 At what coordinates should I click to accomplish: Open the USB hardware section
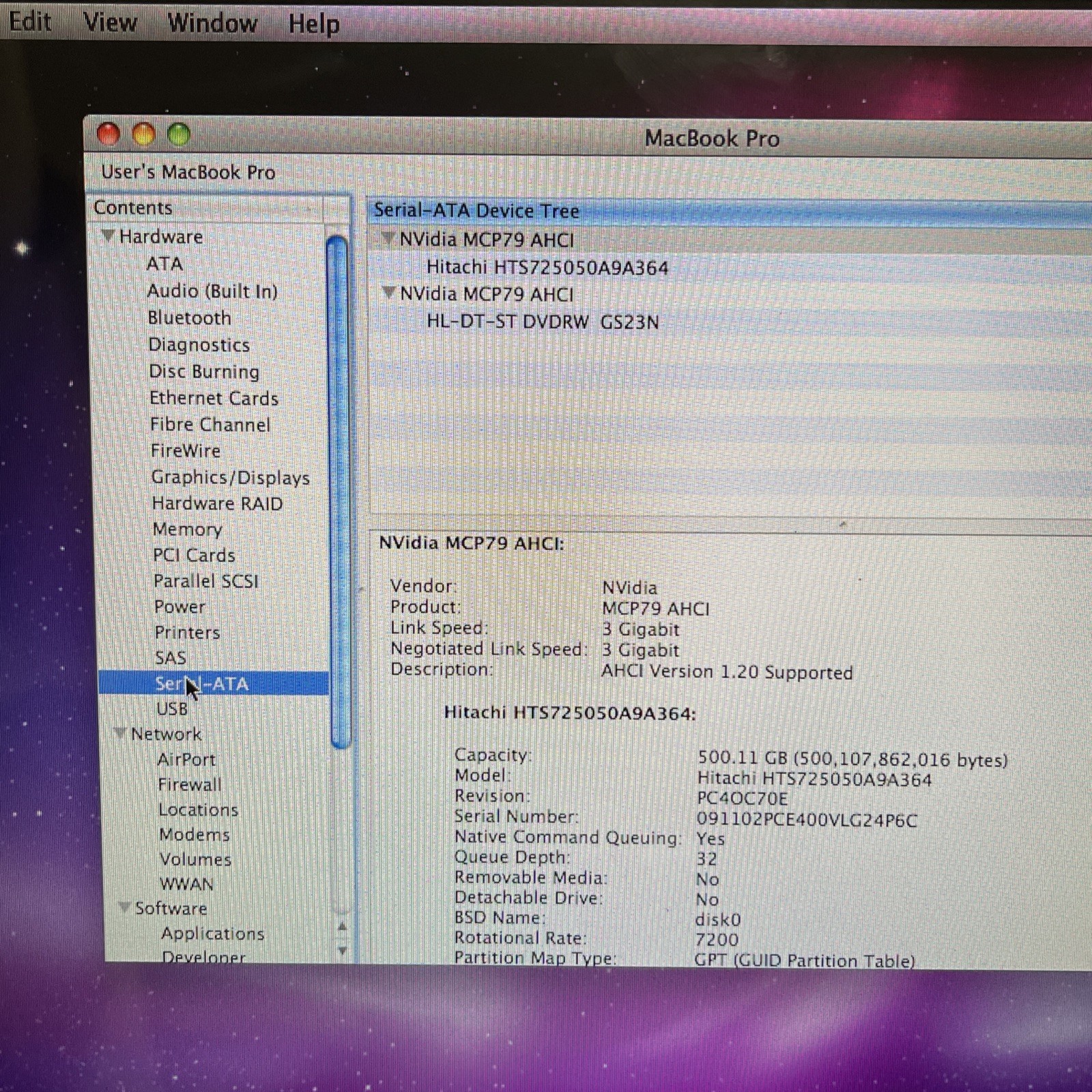tap(172, 709)
